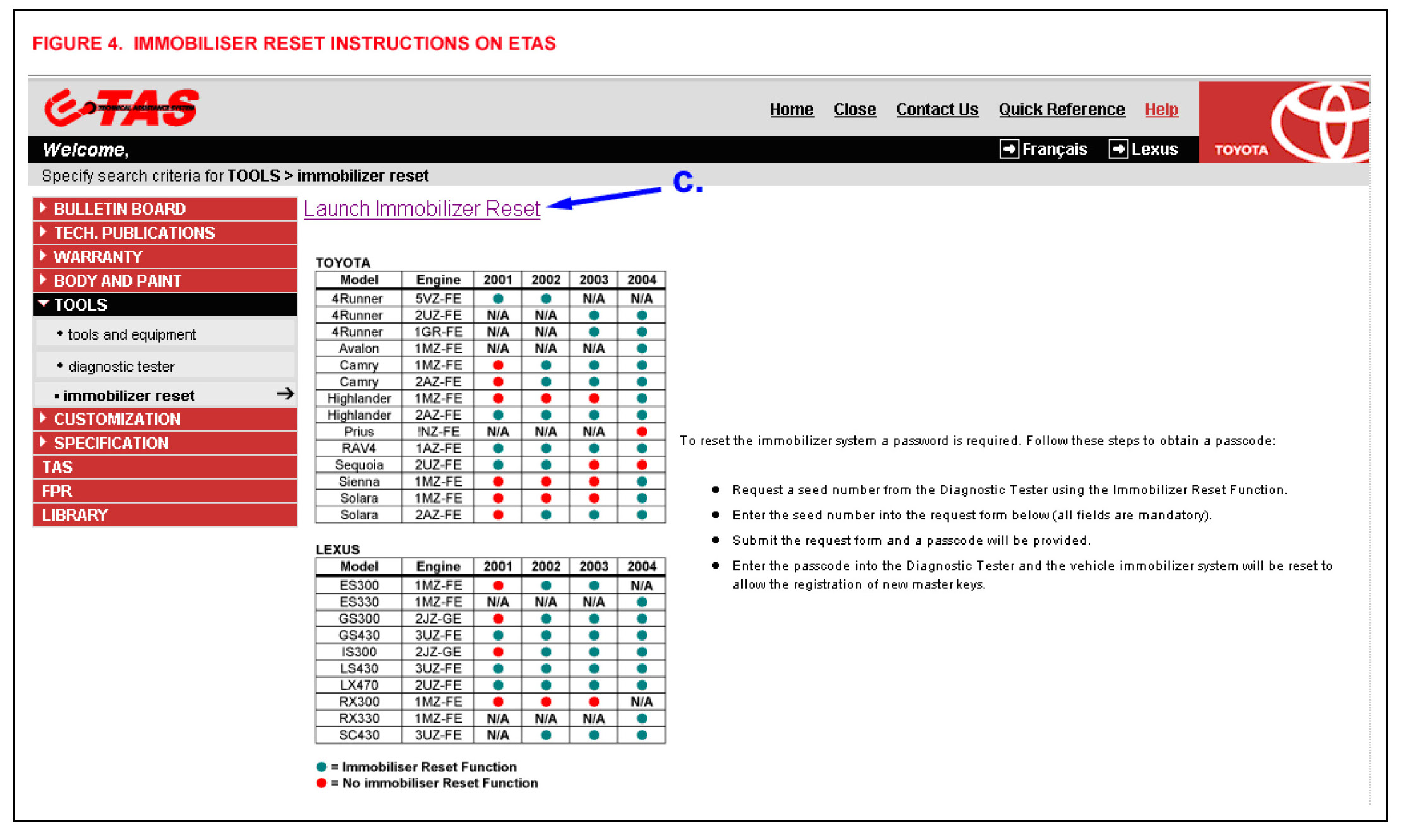Viewport: 1406px width, 840px height.
Task: Select tools and equipment submenu item
Action: point(132,334)
